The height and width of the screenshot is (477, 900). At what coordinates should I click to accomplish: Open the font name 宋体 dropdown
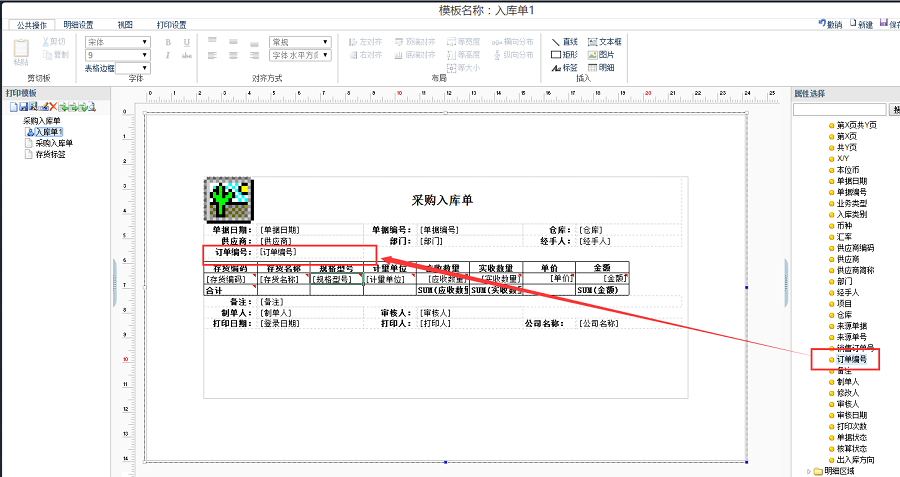point(118,42)
